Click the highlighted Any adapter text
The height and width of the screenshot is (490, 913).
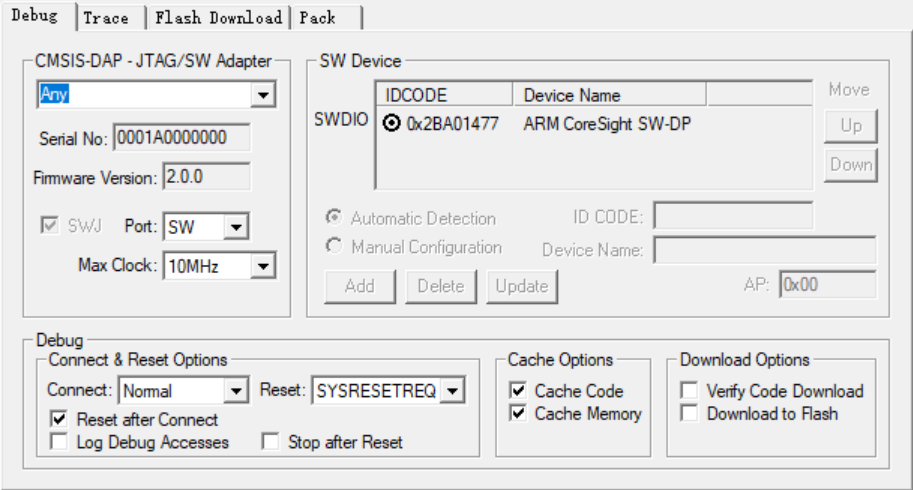click(x=54, y=94)
